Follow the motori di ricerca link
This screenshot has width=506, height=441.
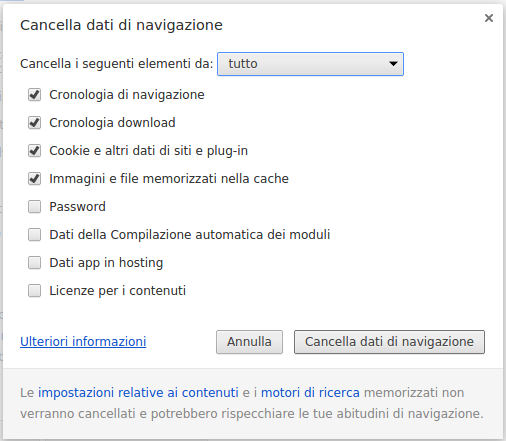(310, 393)
